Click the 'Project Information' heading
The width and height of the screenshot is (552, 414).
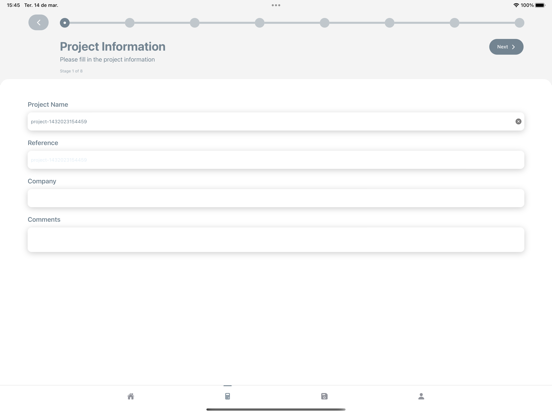pyautogui.click(x=113, y=46)
